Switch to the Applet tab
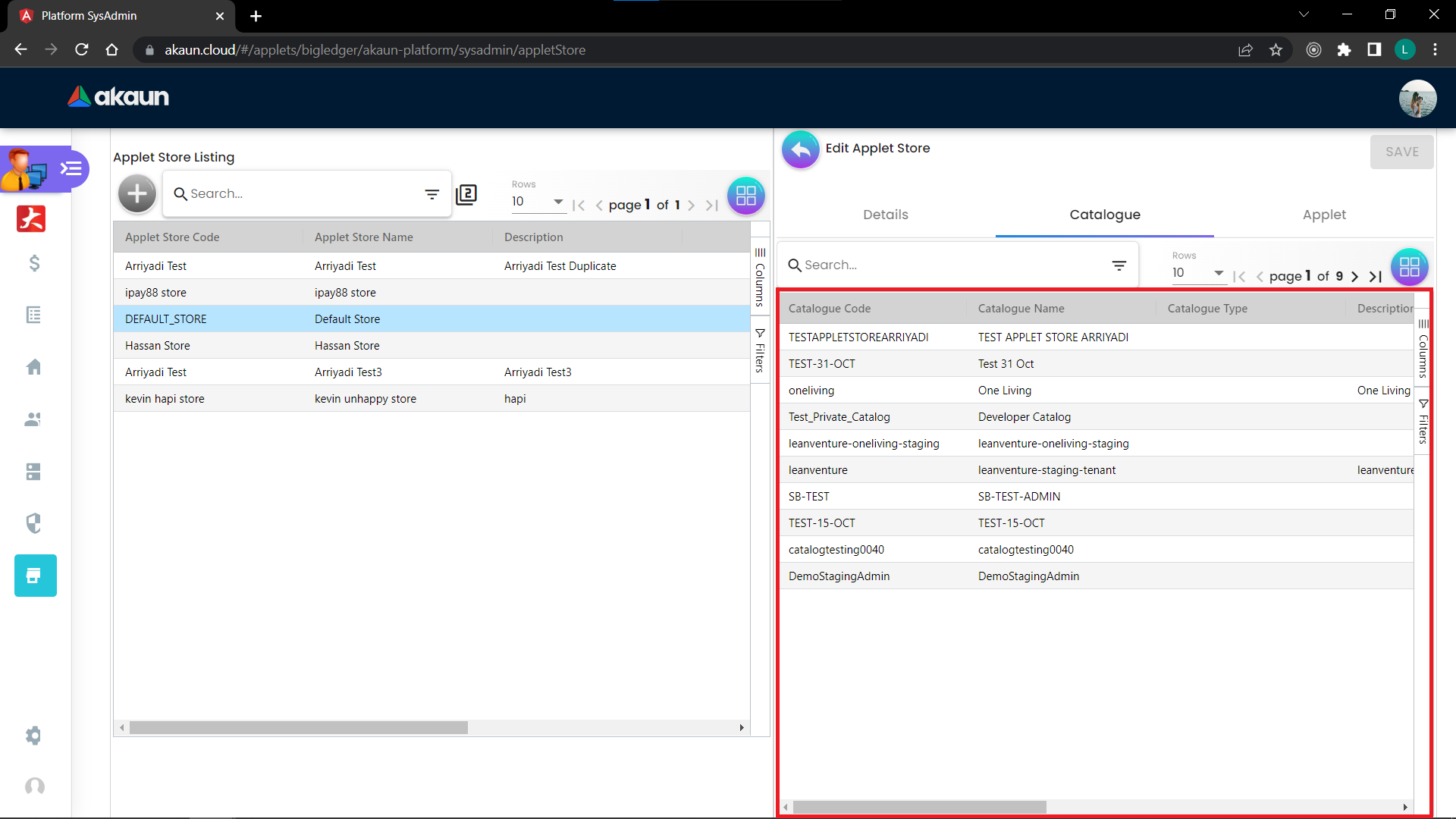1456x819 pixels. (1324, 215)
